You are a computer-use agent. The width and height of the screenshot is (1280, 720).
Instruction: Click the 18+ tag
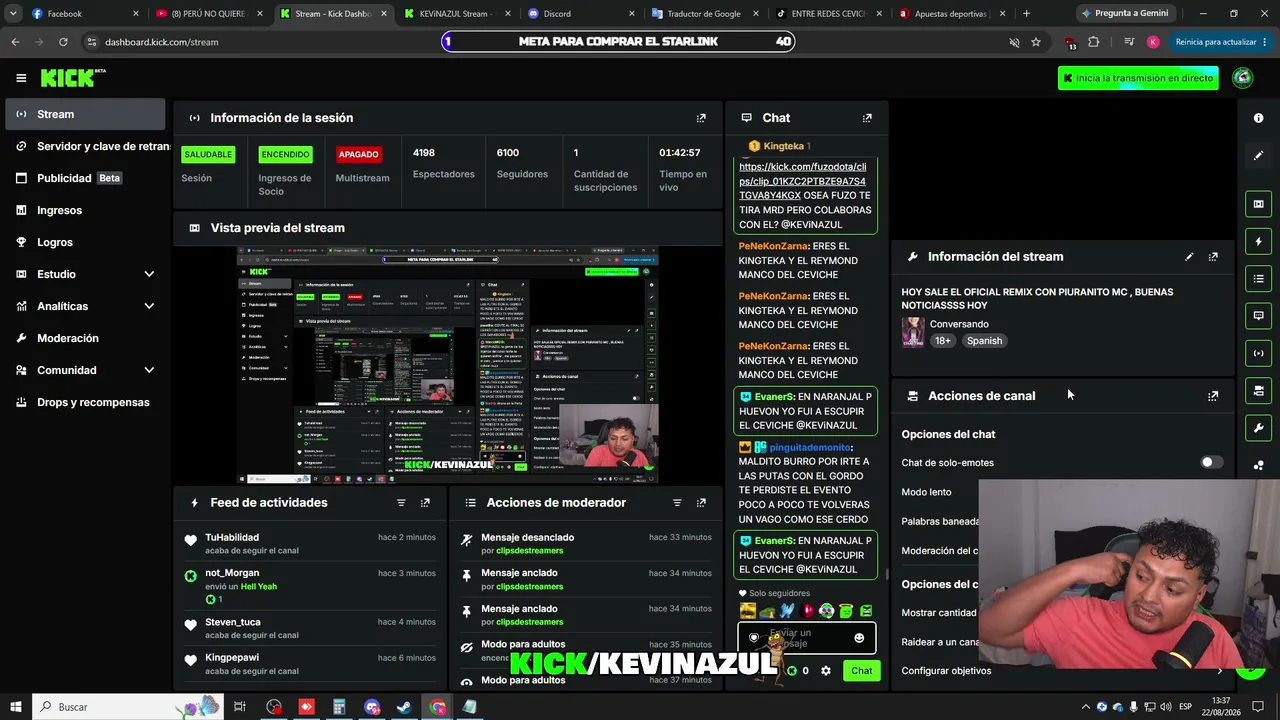(943, 341)
